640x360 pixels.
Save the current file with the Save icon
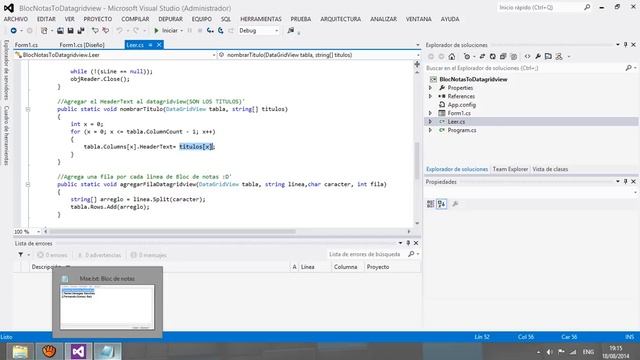click(x=70, y=31)
